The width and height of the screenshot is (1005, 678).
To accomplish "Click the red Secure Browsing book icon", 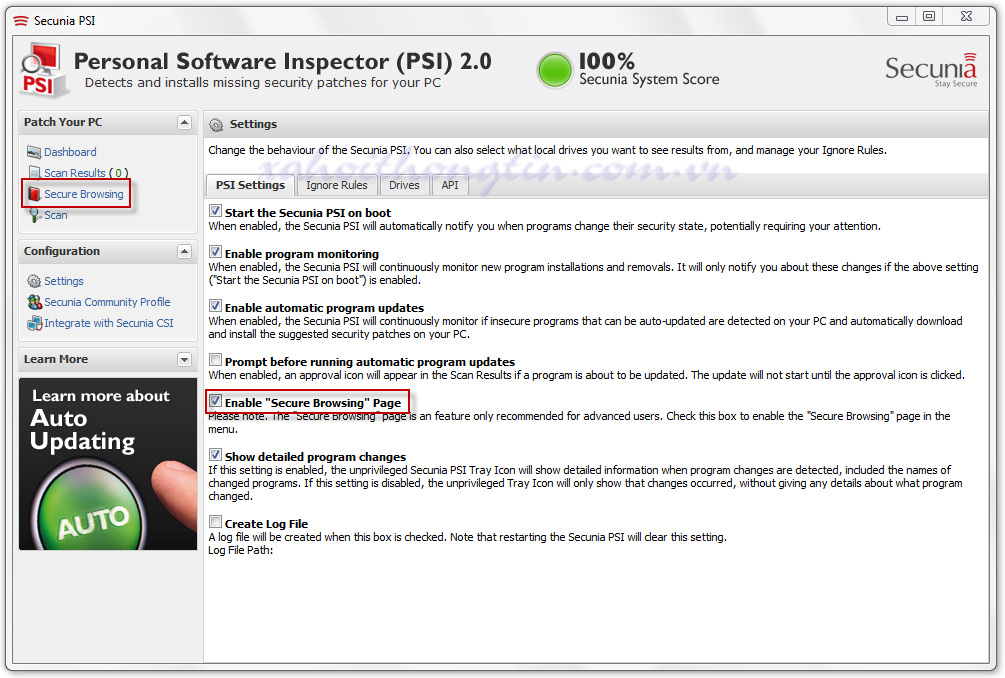I will 35,194.
